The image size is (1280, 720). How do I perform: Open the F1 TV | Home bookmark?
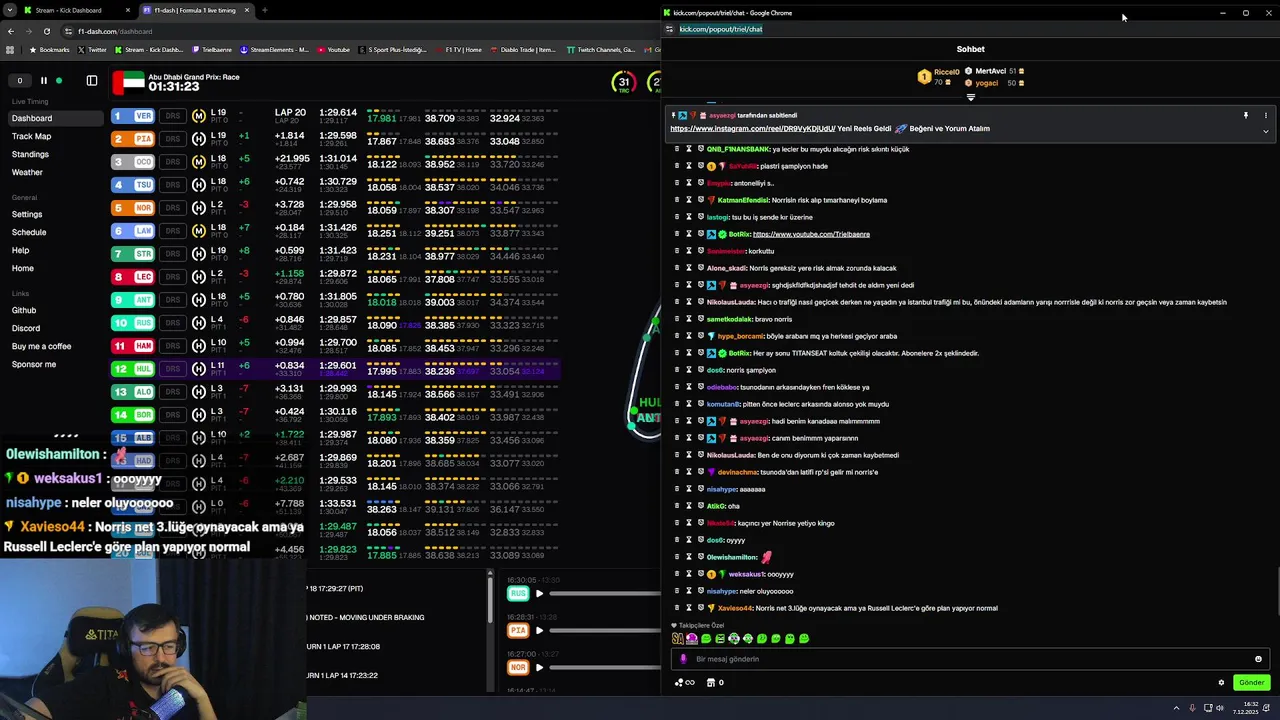458,50
